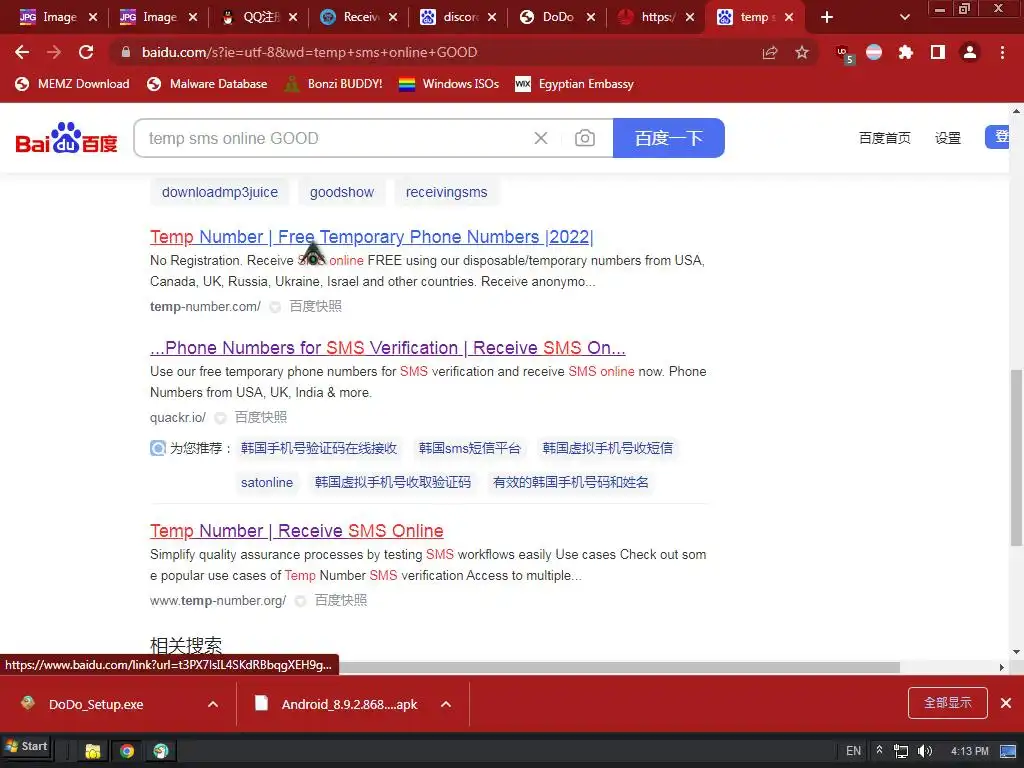Open 百度快照 for www.temp-number.org
Image resolution: width=1024 pixels, height=768 pixels.
click(x=341, y=600)
